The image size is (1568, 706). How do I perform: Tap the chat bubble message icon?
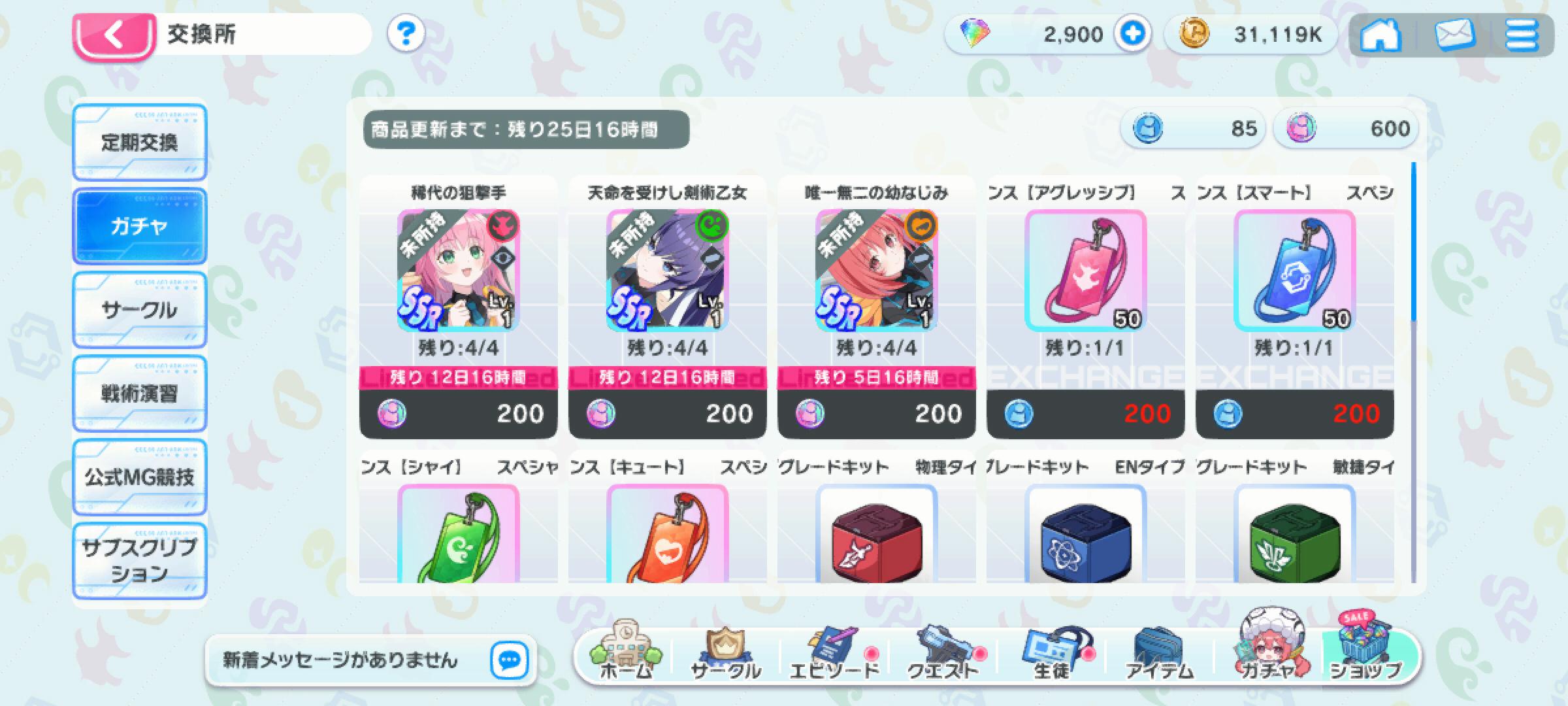(509, 660)
